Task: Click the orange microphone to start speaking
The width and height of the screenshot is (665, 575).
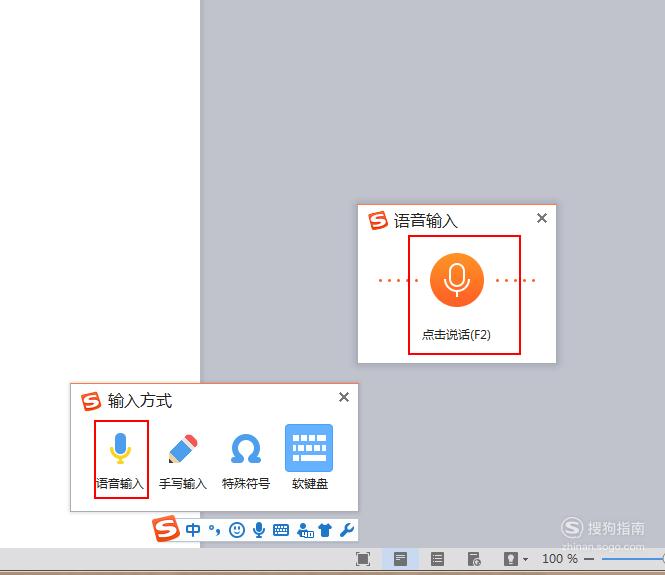Action: coord(457,280)
